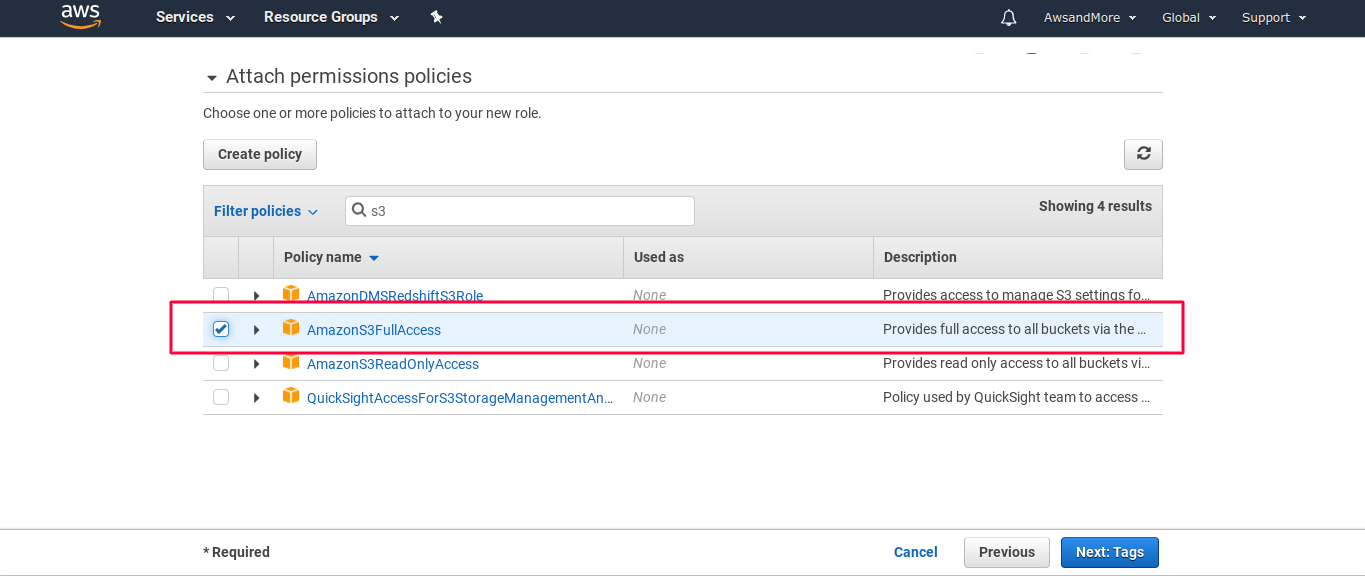This screenshot has height=576, width=1365.
Task: Click 'Provides full access to all buckets' description
Action: pyautogui.click(x=1015, y=329)
